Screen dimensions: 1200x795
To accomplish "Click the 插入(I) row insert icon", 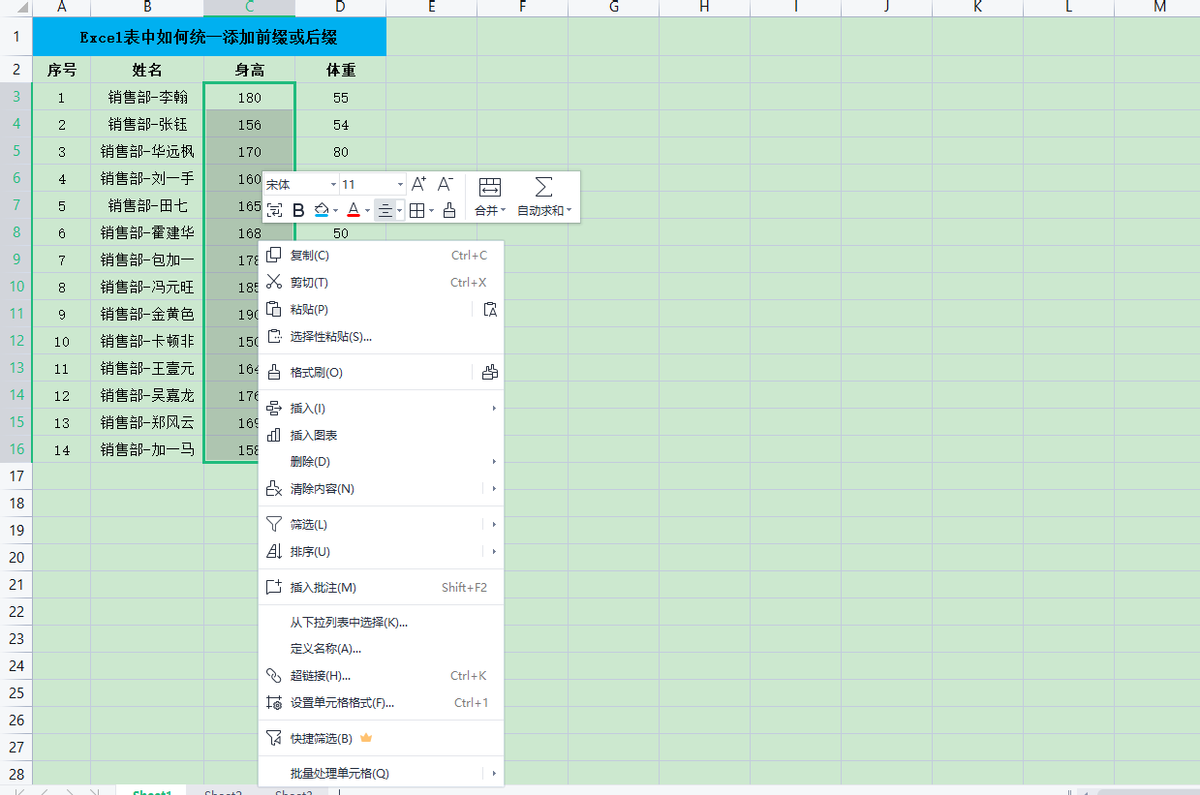I will [x=274, y=408].
